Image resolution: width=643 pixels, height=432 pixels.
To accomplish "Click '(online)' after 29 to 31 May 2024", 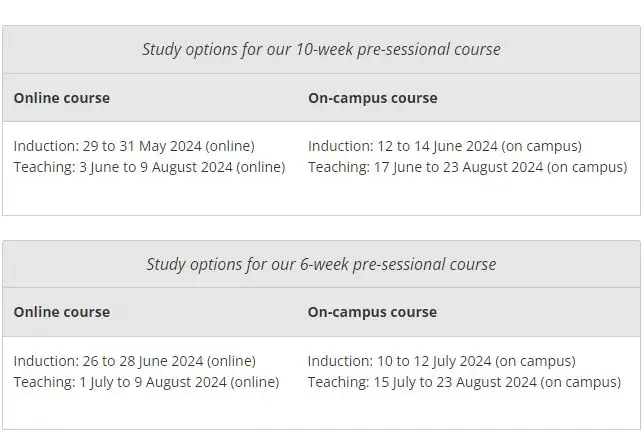I will tap(230, 146).
